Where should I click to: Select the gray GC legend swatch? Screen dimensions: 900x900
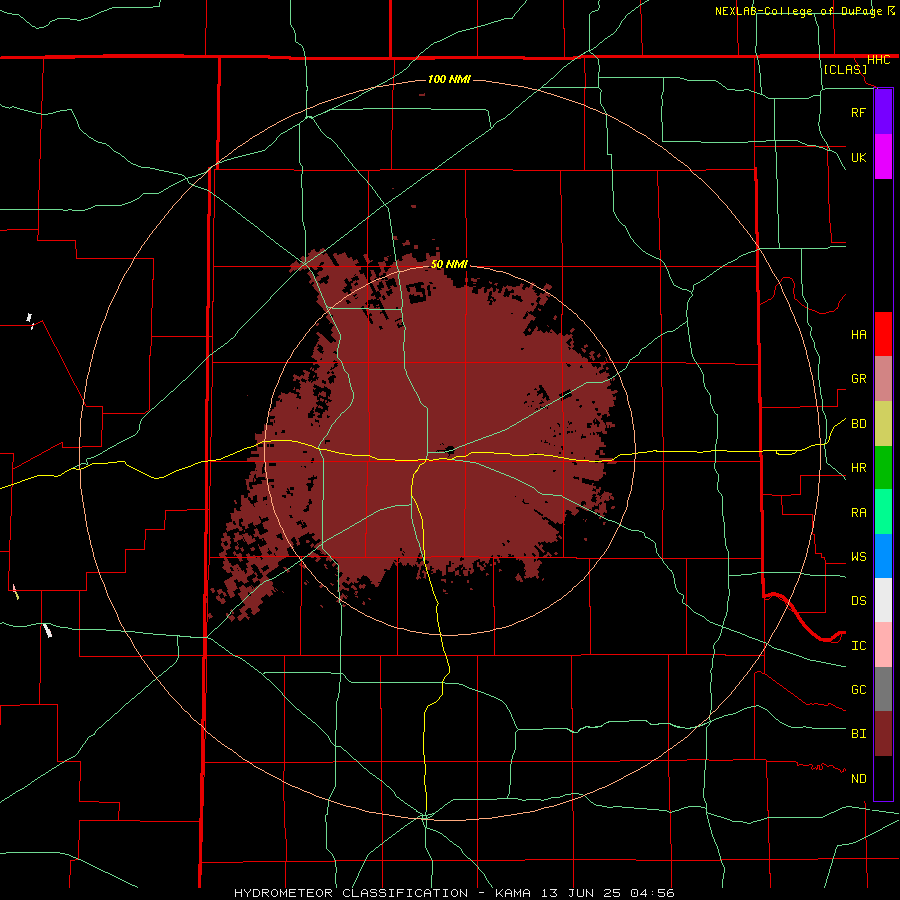(883, 689)
